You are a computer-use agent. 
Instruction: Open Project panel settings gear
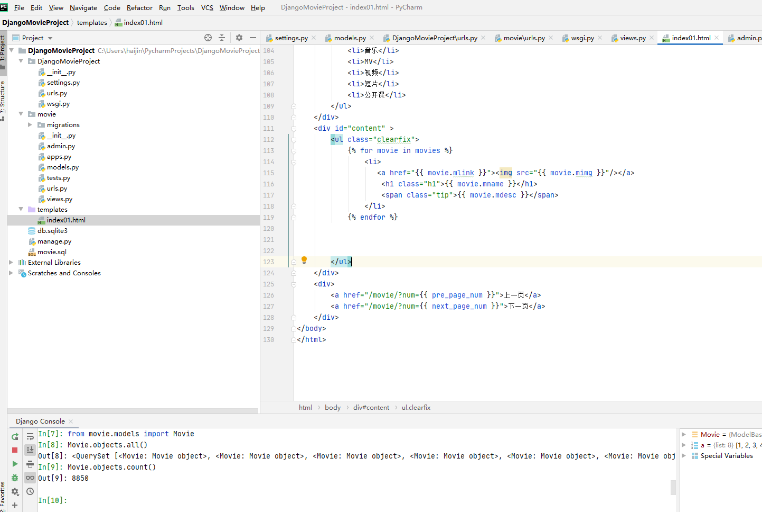[239, 37]
